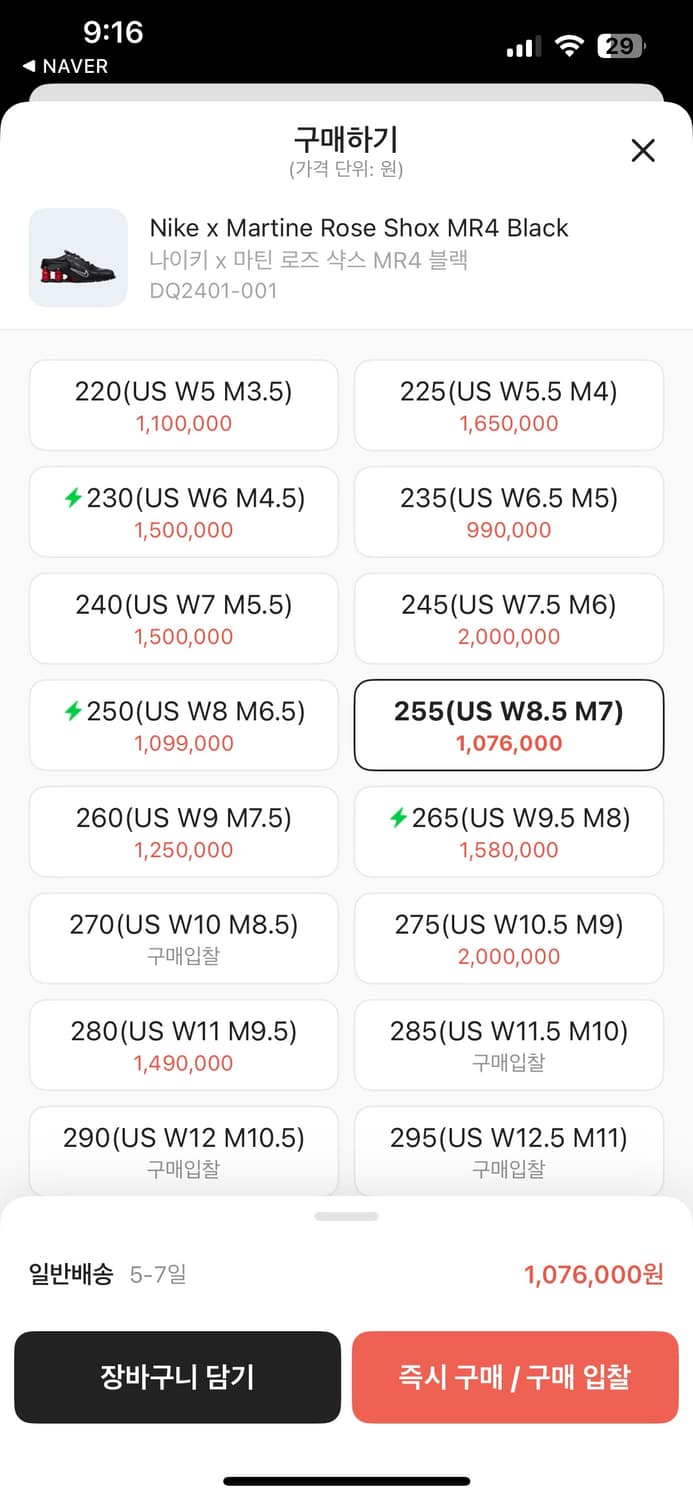The height and width of the screenshot is (1500, 693).
Task: Select the highlighted size 255 option
Action: 508,725
